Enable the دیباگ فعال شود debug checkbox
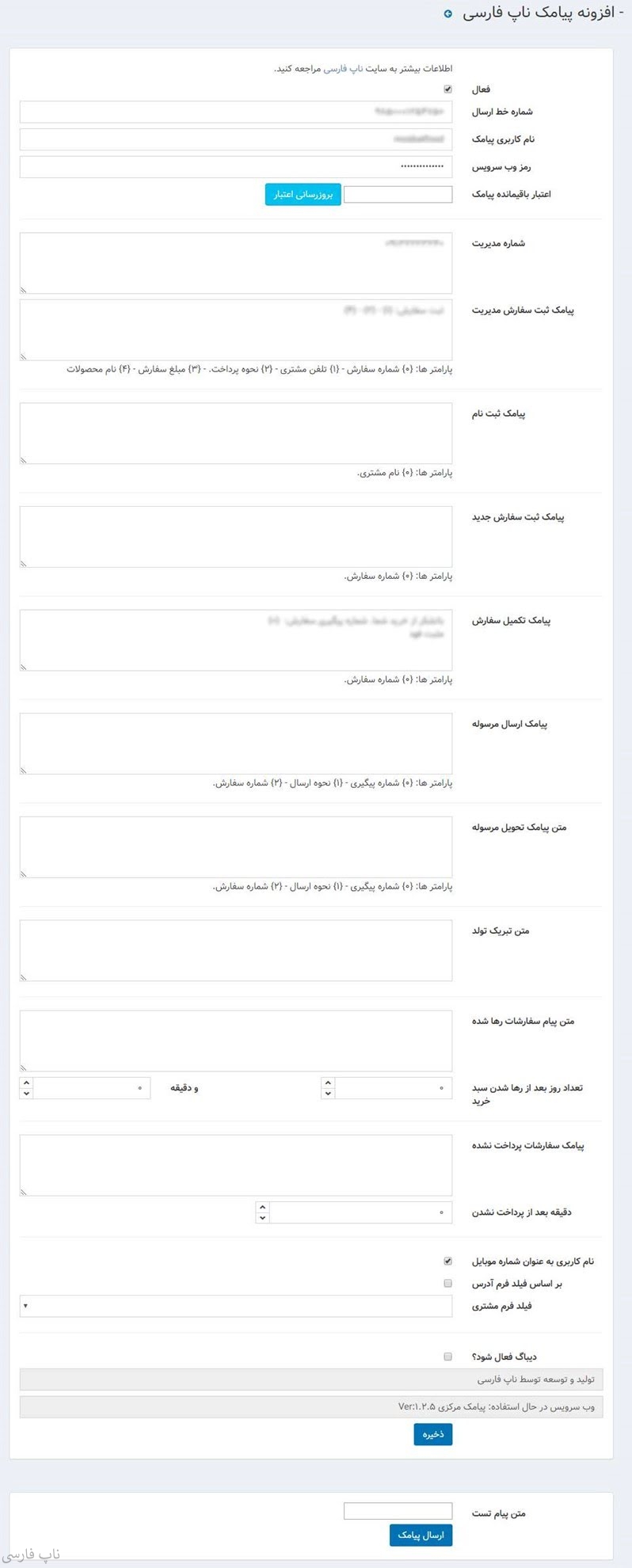The image size is (632, 1568). (448, 1357)
